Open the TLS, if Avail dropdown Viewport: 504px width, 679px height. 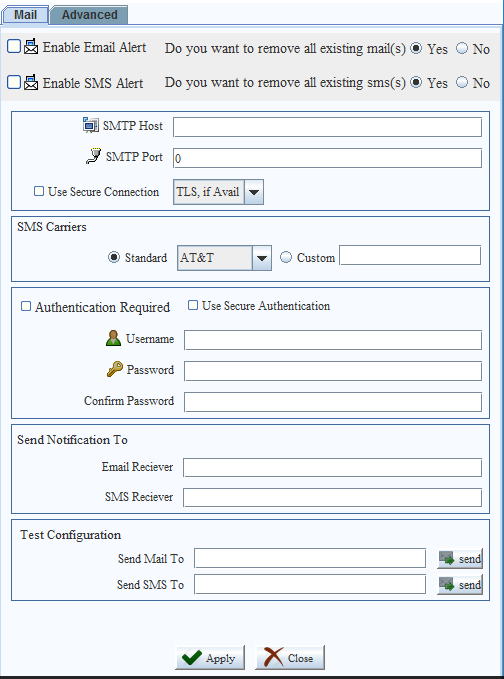tap(254, 192)
